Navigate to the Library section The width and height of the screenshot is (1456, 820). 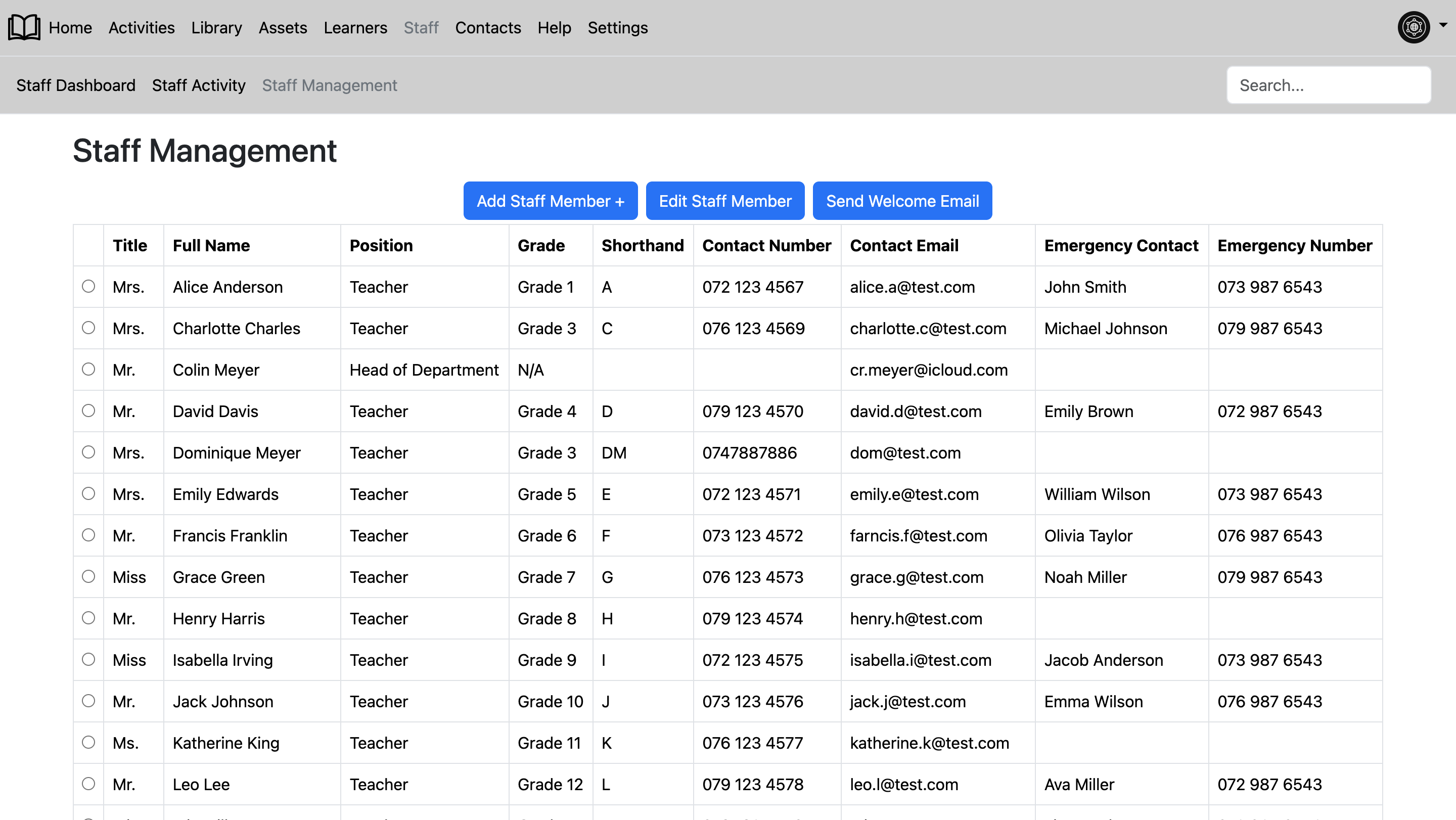[x=216, y=28]
